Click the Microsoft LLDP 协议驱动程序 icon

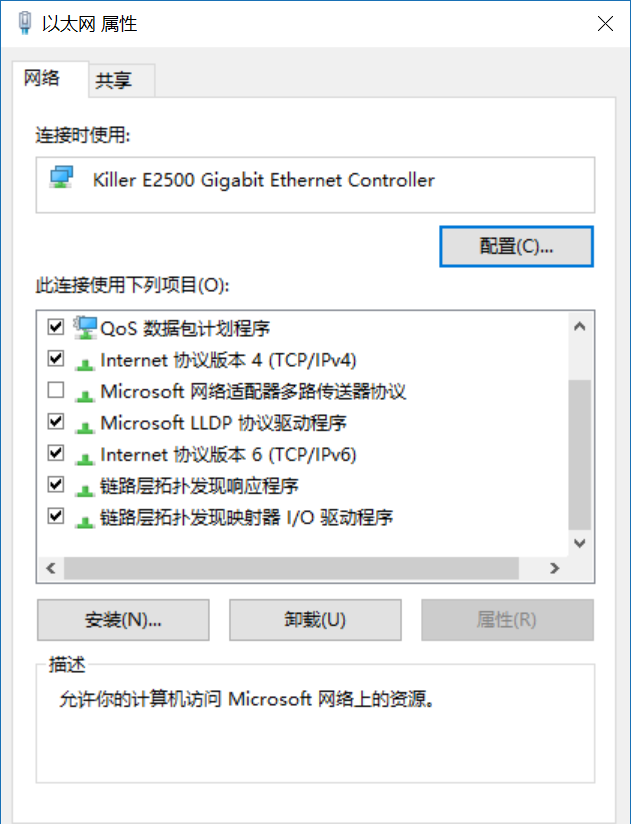point(85,422)
